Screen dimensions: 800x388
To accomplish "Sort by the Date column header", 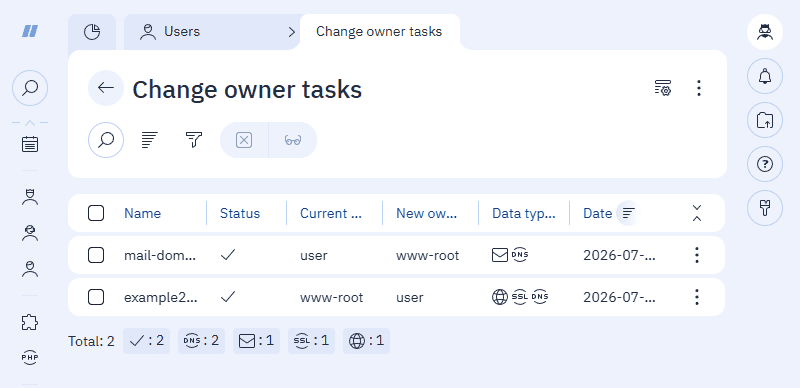I will pyautogui.click(x=597, y=213).
